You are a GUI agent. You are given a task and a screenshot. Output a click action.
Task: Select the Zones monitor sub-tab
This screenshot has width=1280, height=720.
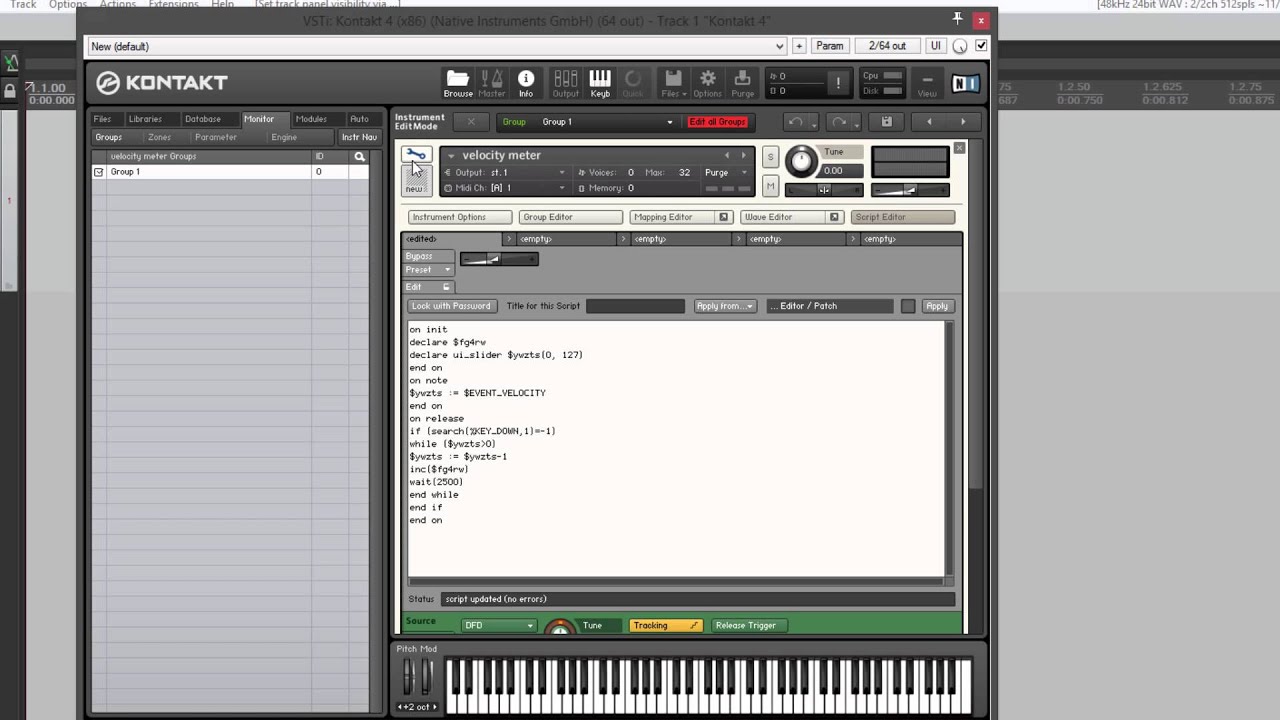[159, 137]
